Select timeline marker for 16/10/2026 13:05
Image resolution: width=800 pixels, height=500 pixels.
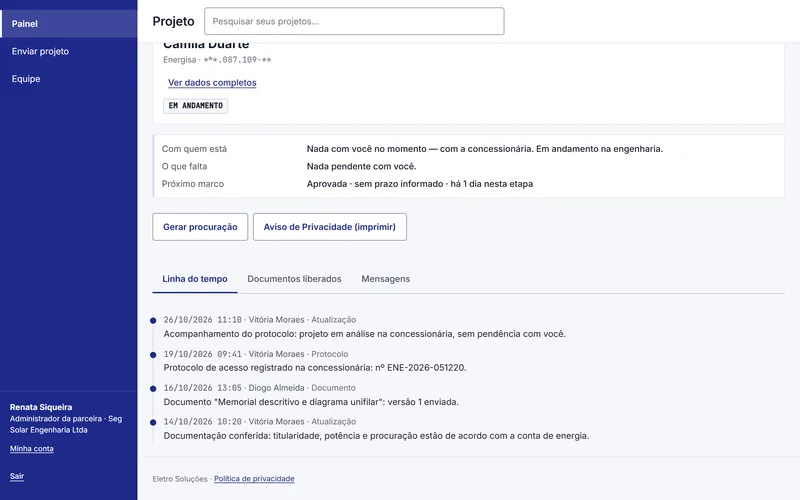153,388
